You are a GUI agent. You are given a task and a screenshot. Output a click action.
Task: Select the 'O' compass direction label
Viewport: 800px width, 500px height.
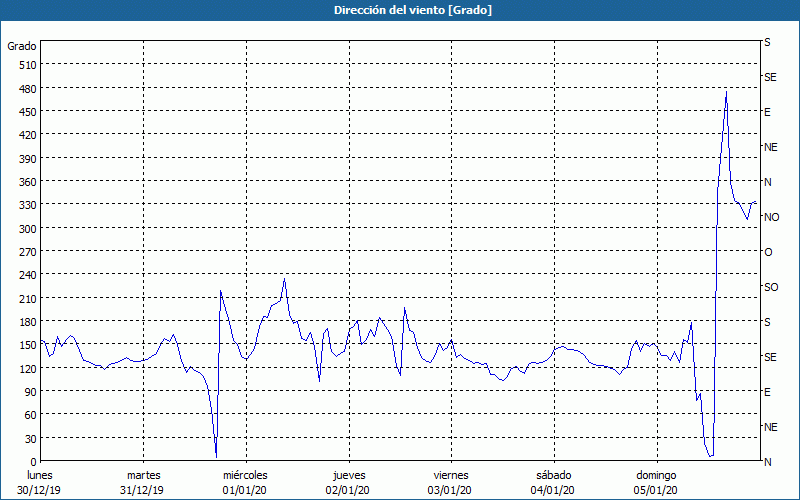[x=768, y=253]
